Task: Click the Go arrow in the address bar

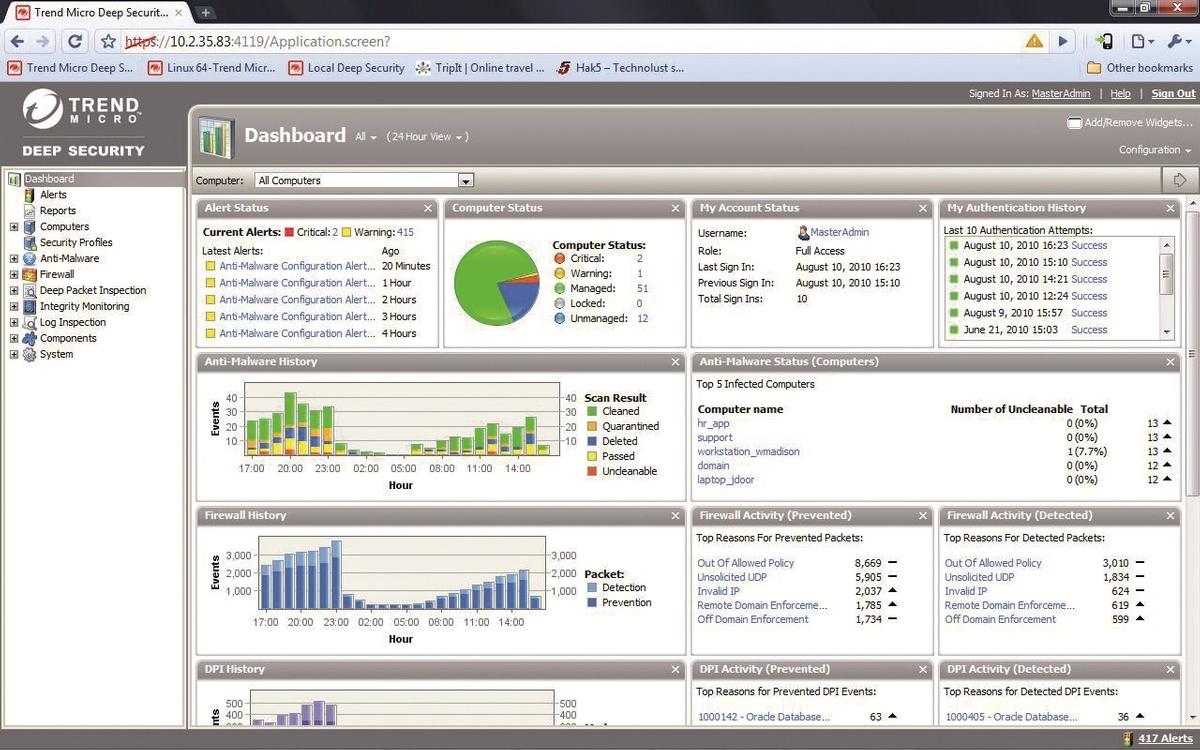Action: [1063, 42]
